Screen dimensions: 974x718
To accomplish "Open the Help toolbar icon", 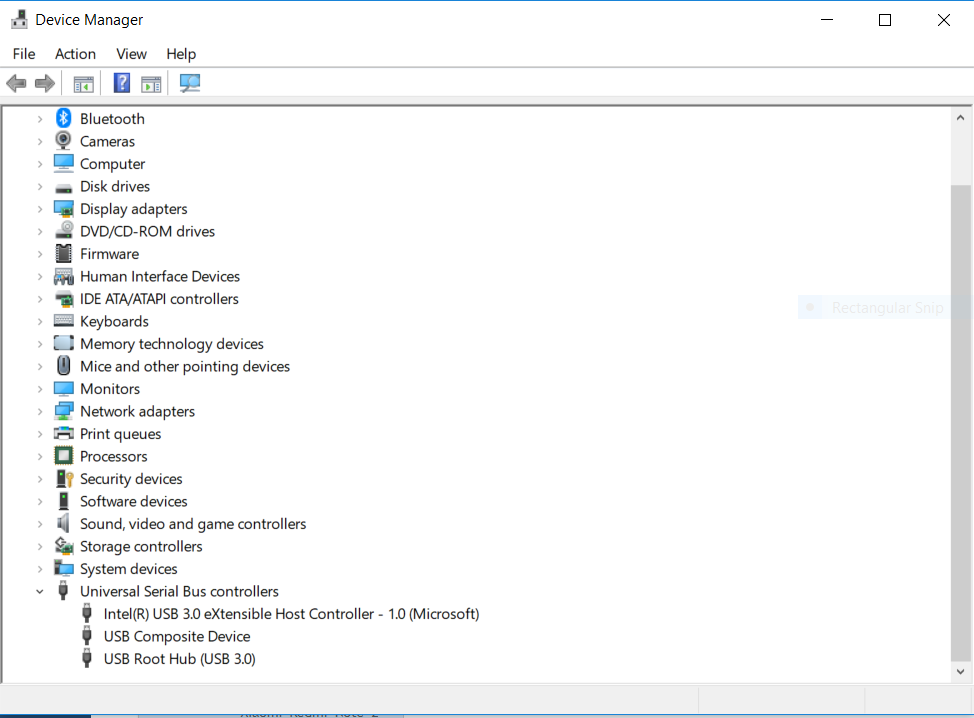I will click(122, 84).
